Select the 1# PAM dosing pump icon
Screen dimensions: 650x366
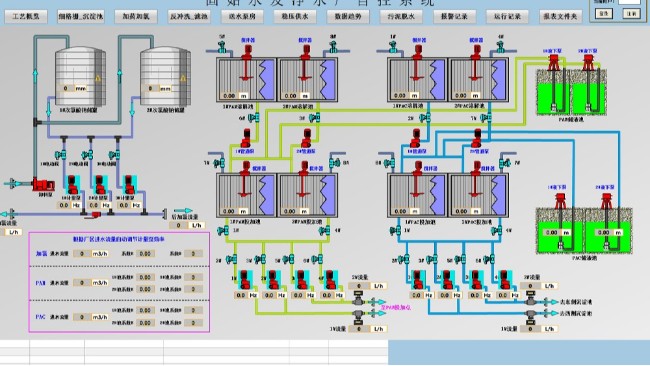click(x=245, y=280)
